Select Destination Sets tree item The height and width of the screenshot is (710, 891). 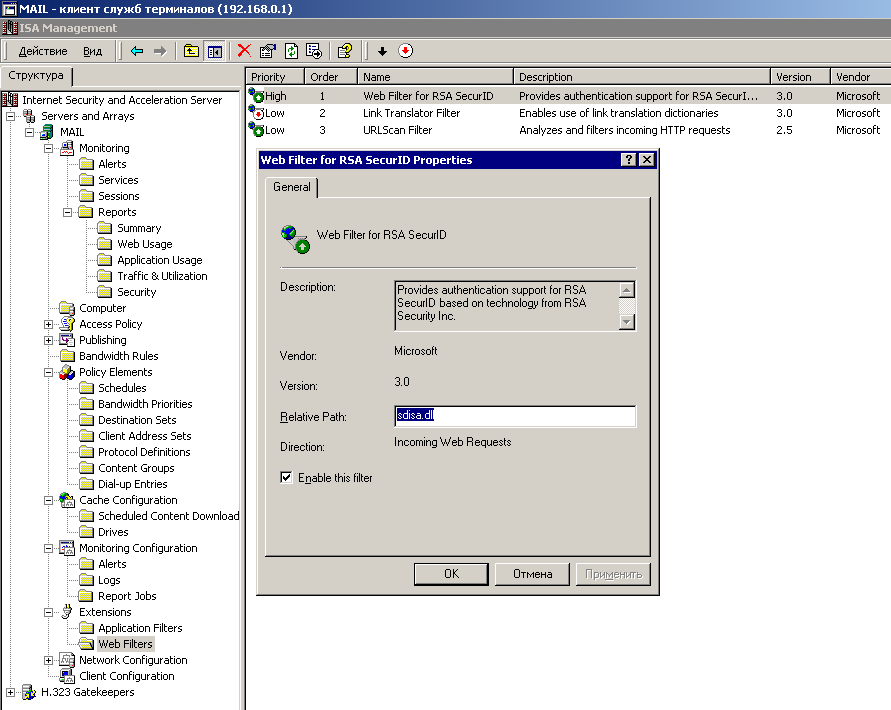click(x=137, y=420)
